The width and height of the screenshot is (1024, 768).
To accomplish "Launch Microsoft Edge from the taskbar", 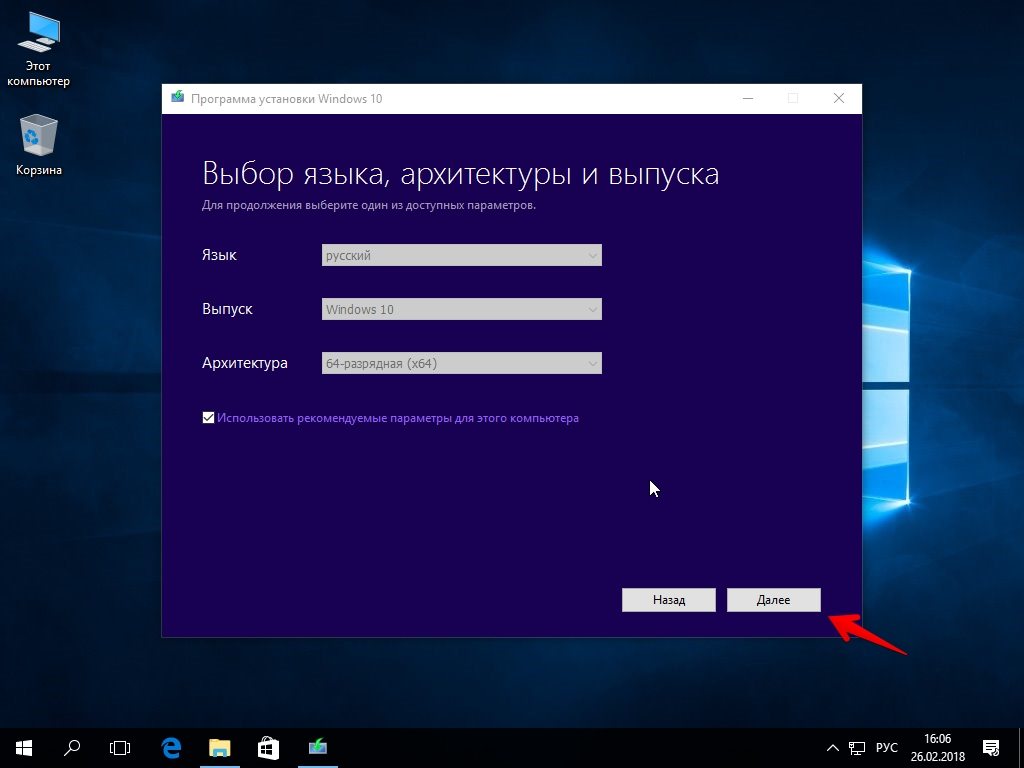I will coord(171,748).
